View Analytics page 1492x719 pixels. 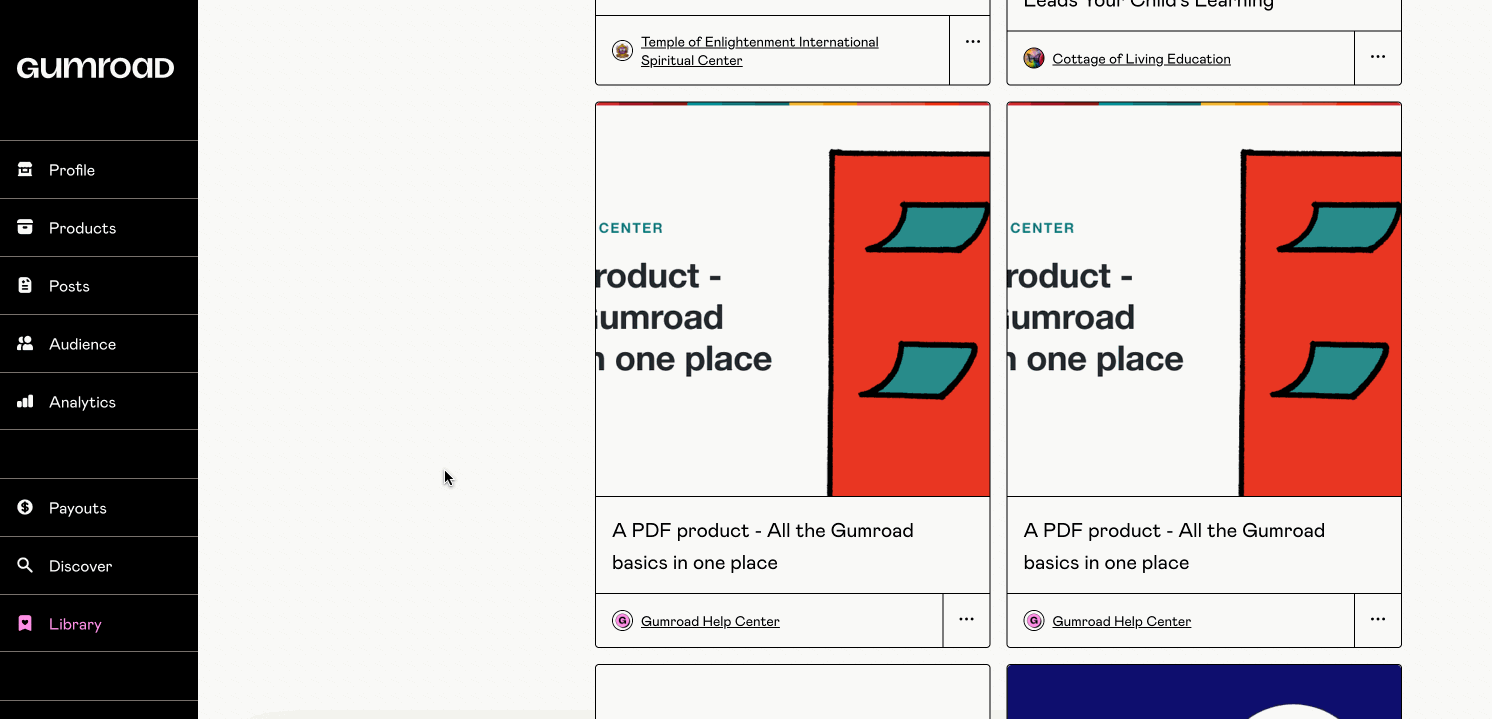pos(99,401)
